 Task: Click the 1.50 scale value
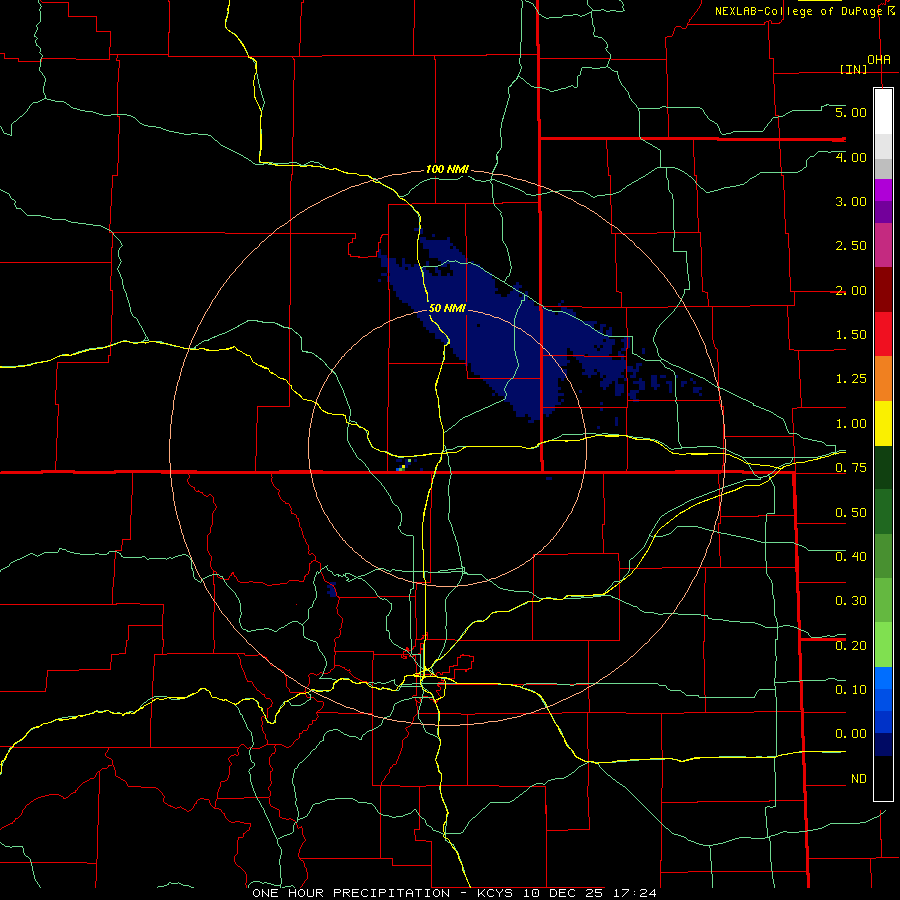tap(851, 335)
